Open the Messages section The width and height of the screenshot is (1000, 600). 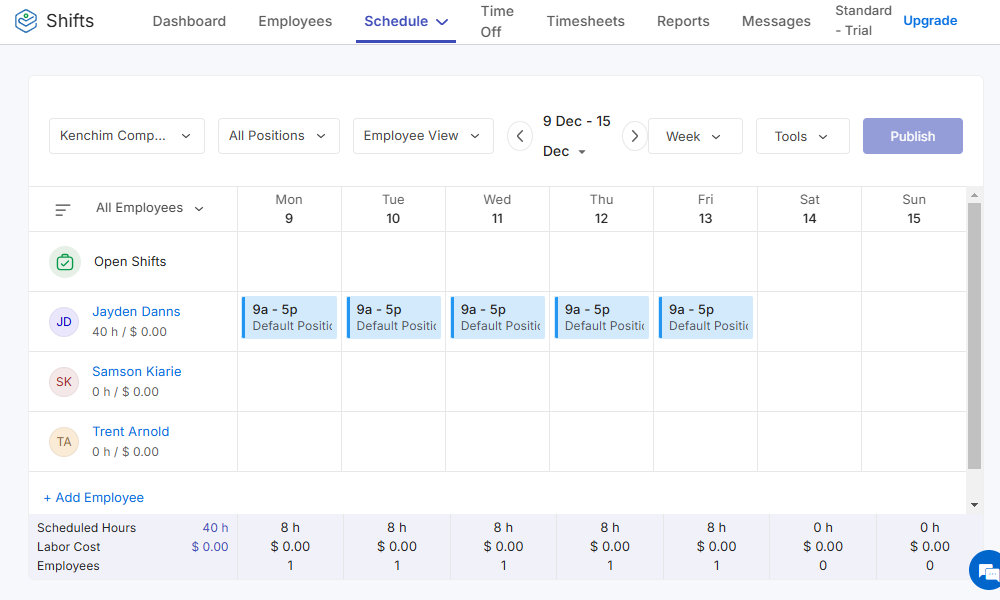776,21
